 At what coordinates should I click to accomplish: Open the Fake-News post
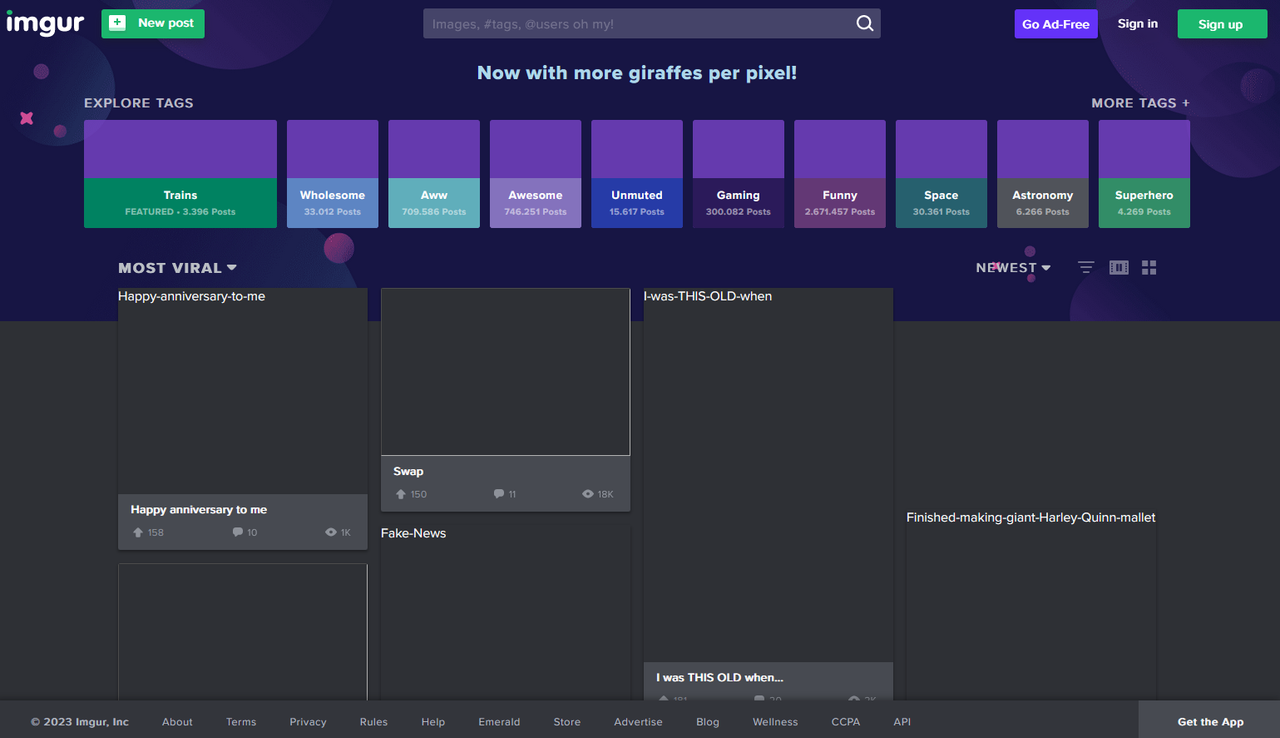(x=506, y=612)
